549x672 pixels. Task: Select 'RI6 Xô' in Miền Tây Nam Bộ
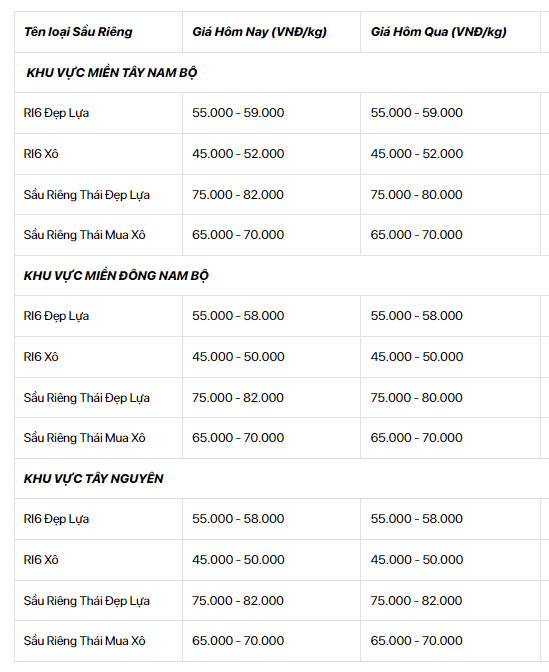click(x=41, y=153)
